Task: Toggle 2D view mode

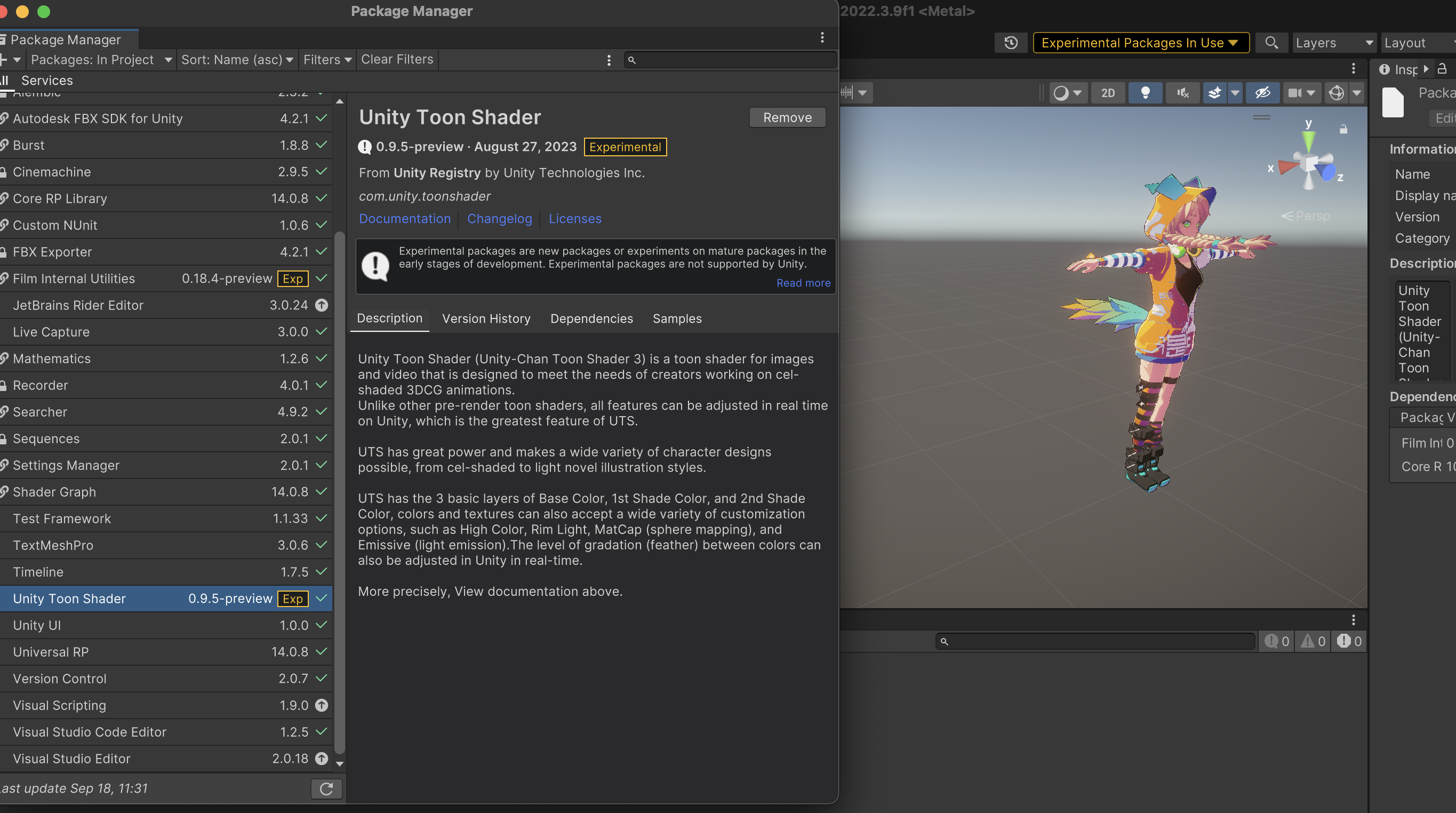Action: 1108,93
